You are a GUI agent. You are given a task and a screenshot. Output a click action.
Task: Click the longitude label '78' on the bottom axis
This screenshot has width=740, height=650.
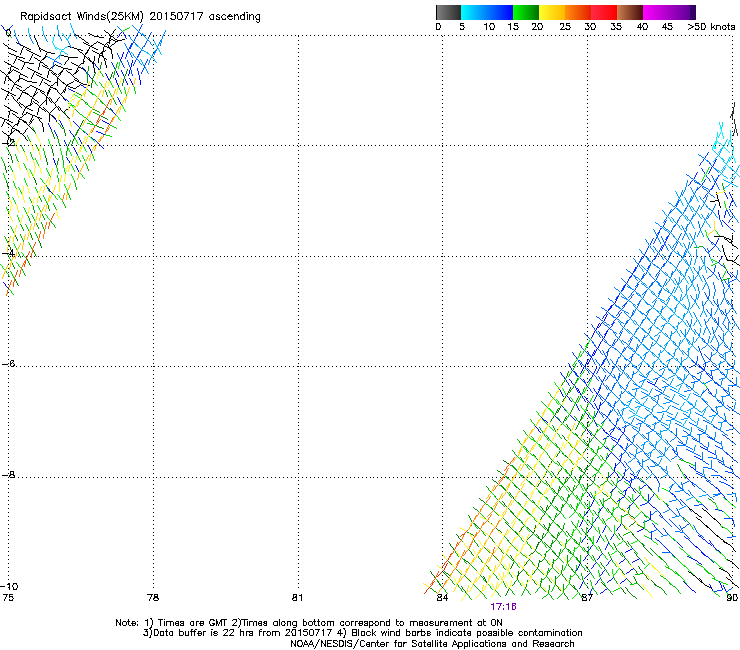pyautogui.click(x=153, y=598)
